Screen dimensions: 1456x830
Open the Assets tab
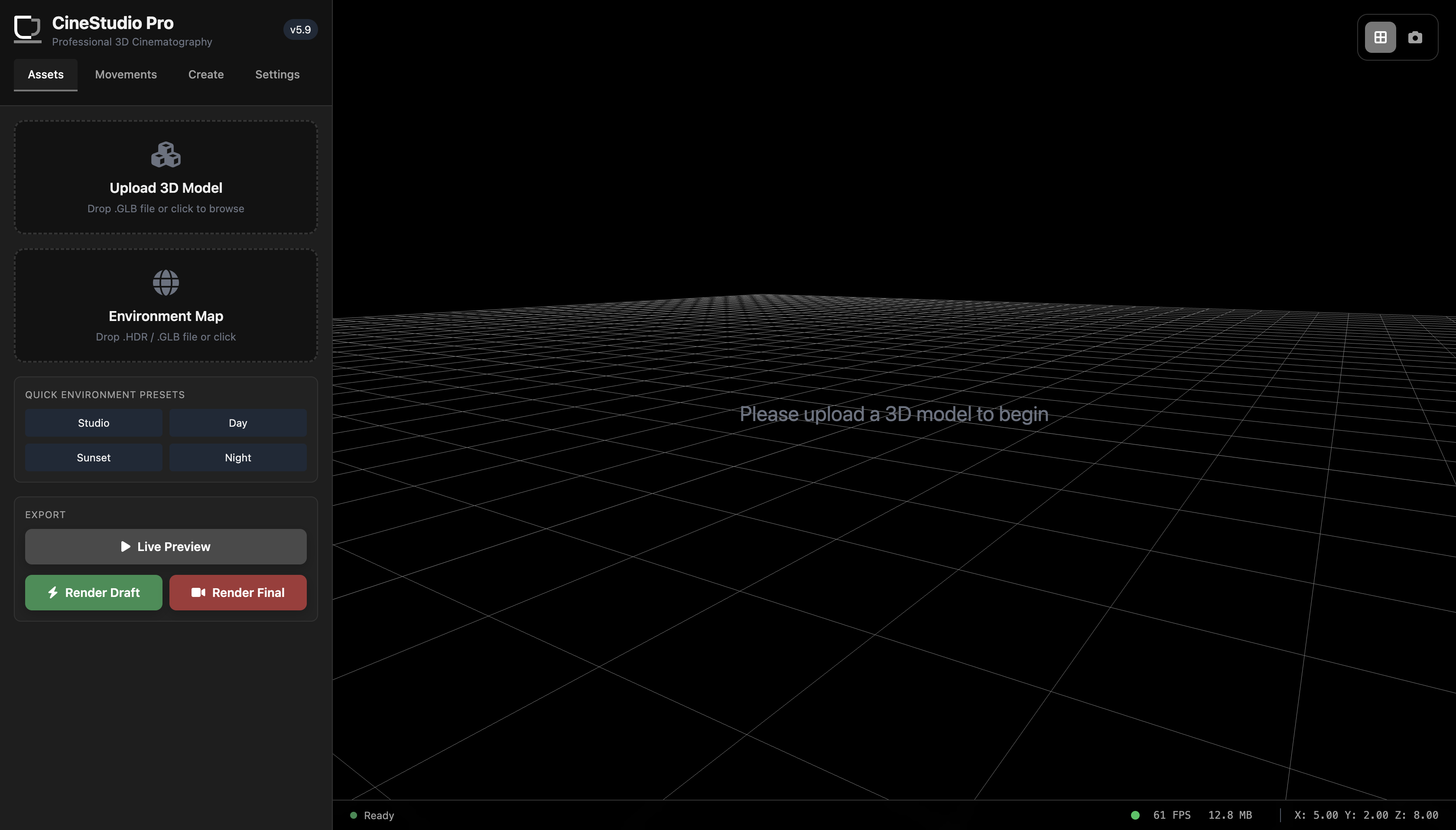click(x=45, y=75)
